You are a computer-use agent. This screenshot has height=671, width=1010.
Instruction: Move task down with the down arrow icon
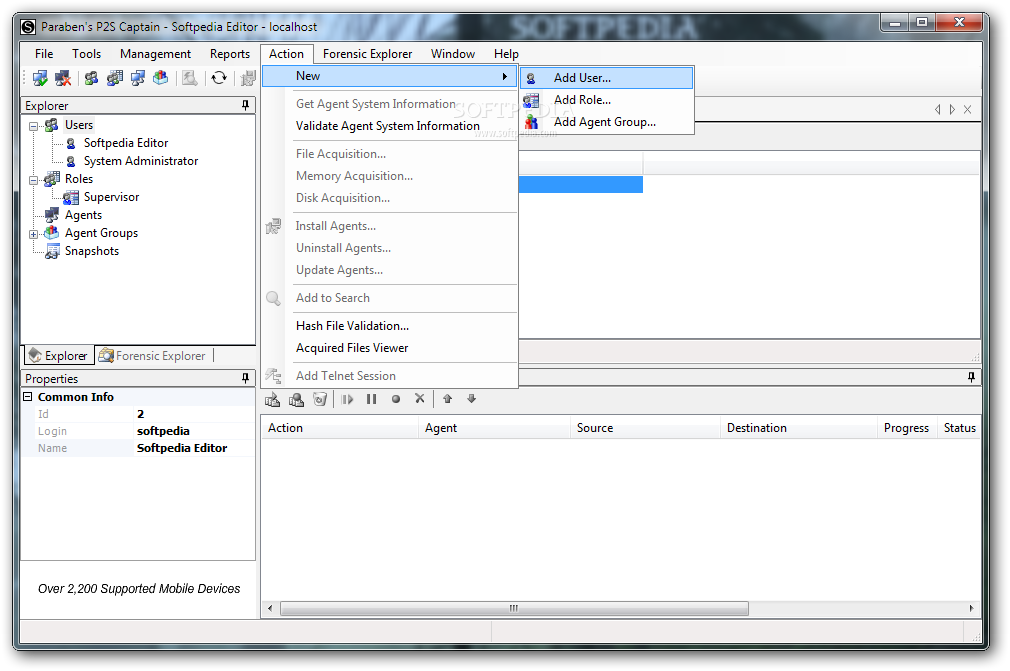point(472,399)
